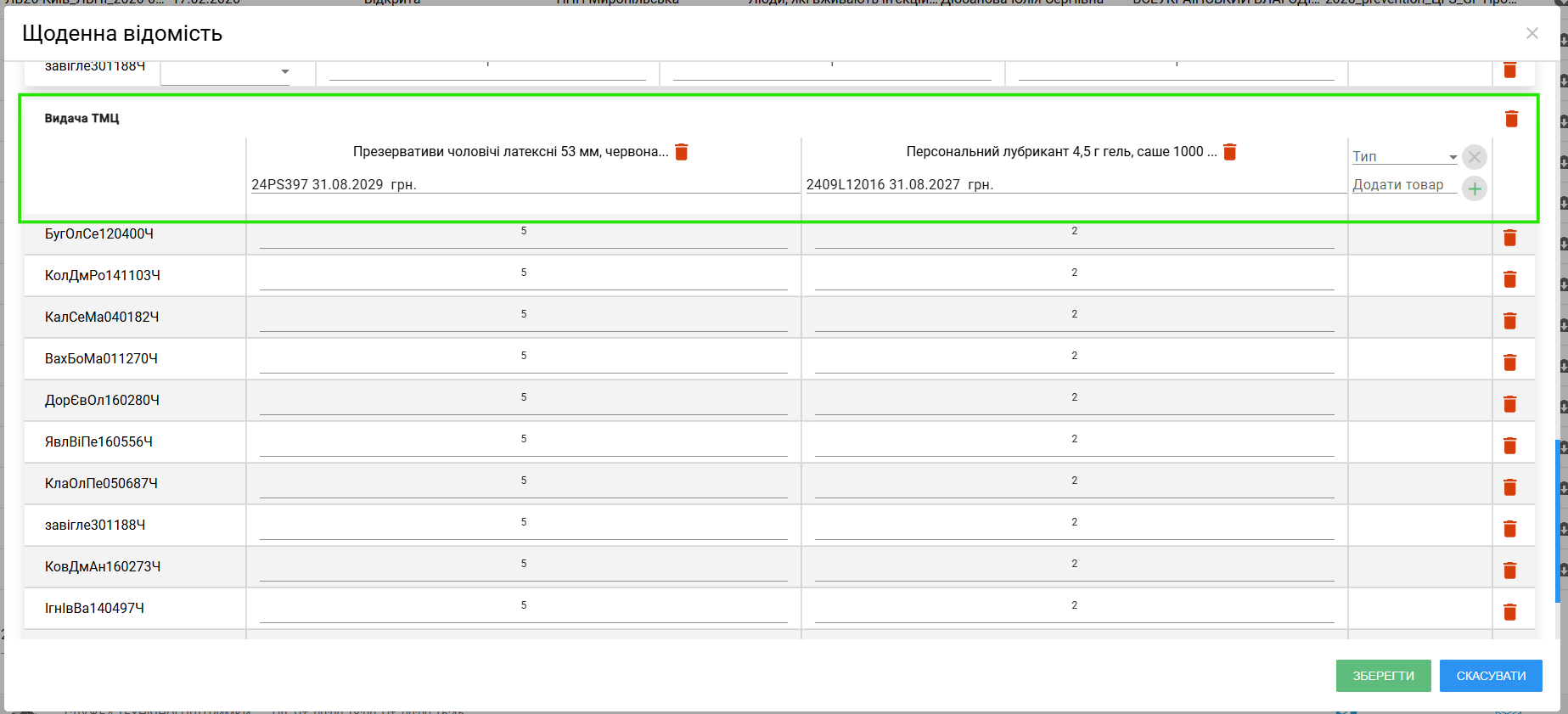The image size is (1568, 714).
Task: Delete row КолДмРо141103Ч
Action: click(1509, 279)
